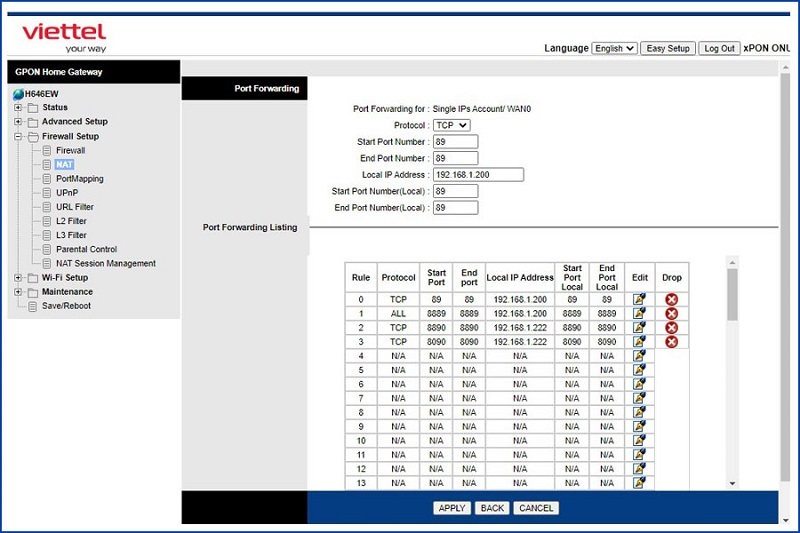
Task: Drop rule 3 with the red X
Action: (x=671, y=341)
